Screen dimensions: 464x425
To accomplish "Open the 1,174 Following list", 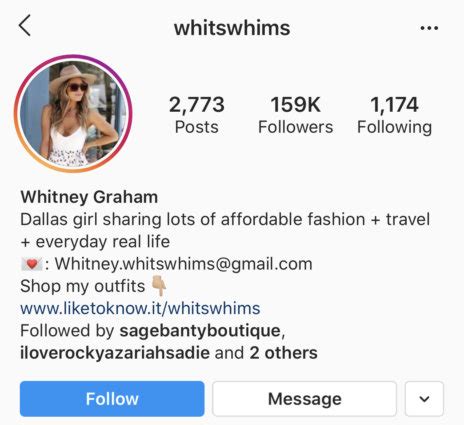I will pos(394,115).
